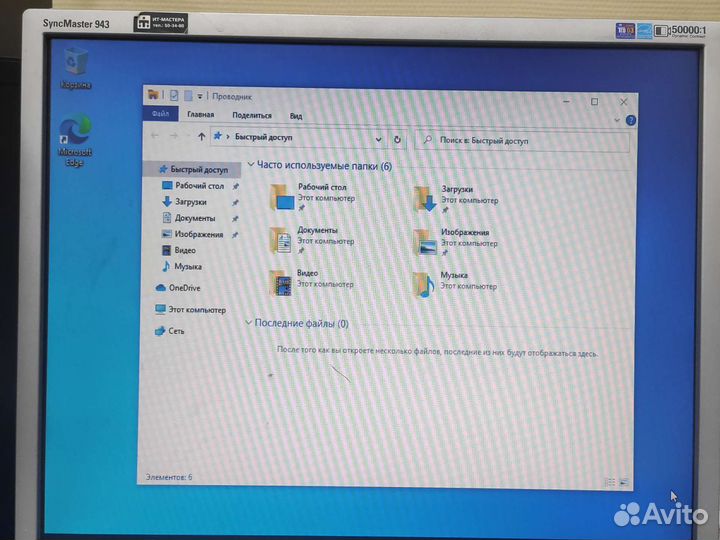Select Загрузки in the navigation pane
720x540 pixels.
[193, 202]
